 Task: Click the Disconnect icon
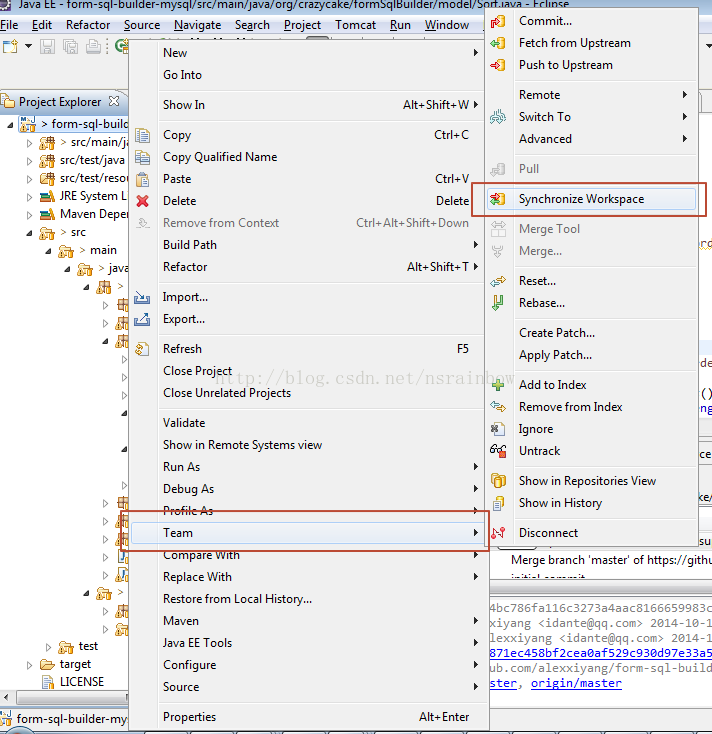pos(498,533)
